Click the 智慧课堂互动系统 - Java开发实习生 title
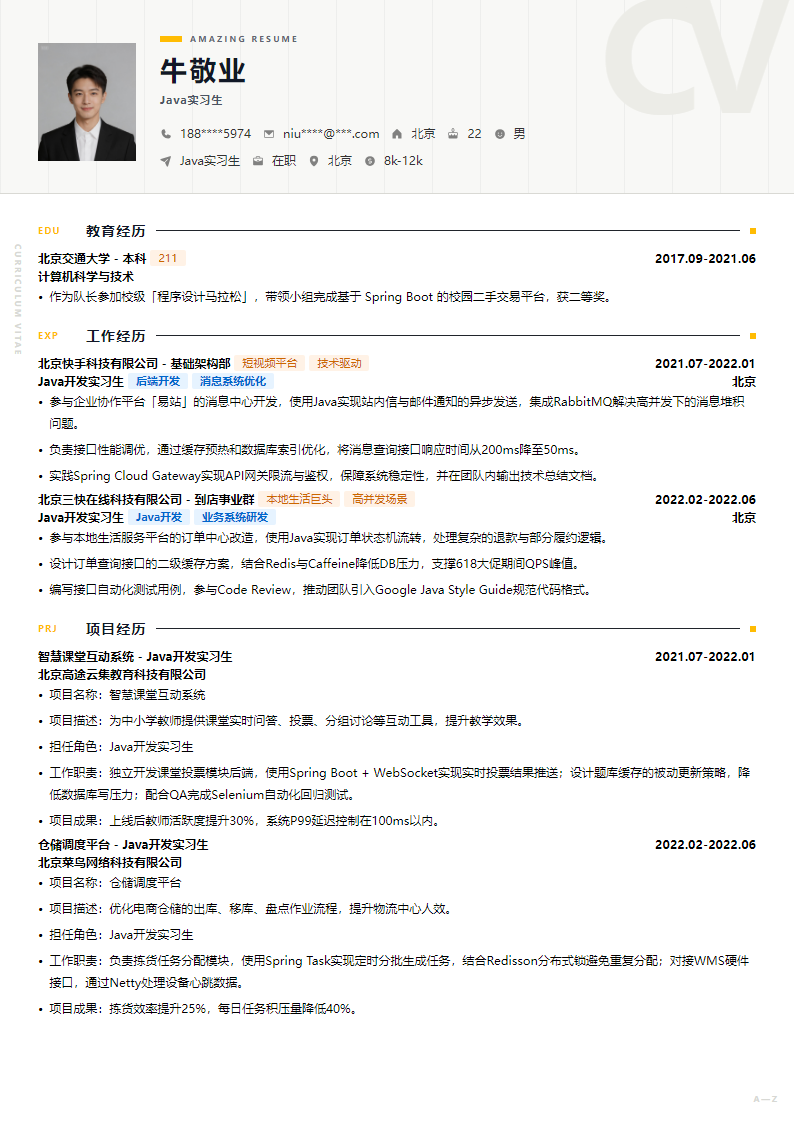The image size is (794, 1123). pyautogui.click(x=135, y=657)
